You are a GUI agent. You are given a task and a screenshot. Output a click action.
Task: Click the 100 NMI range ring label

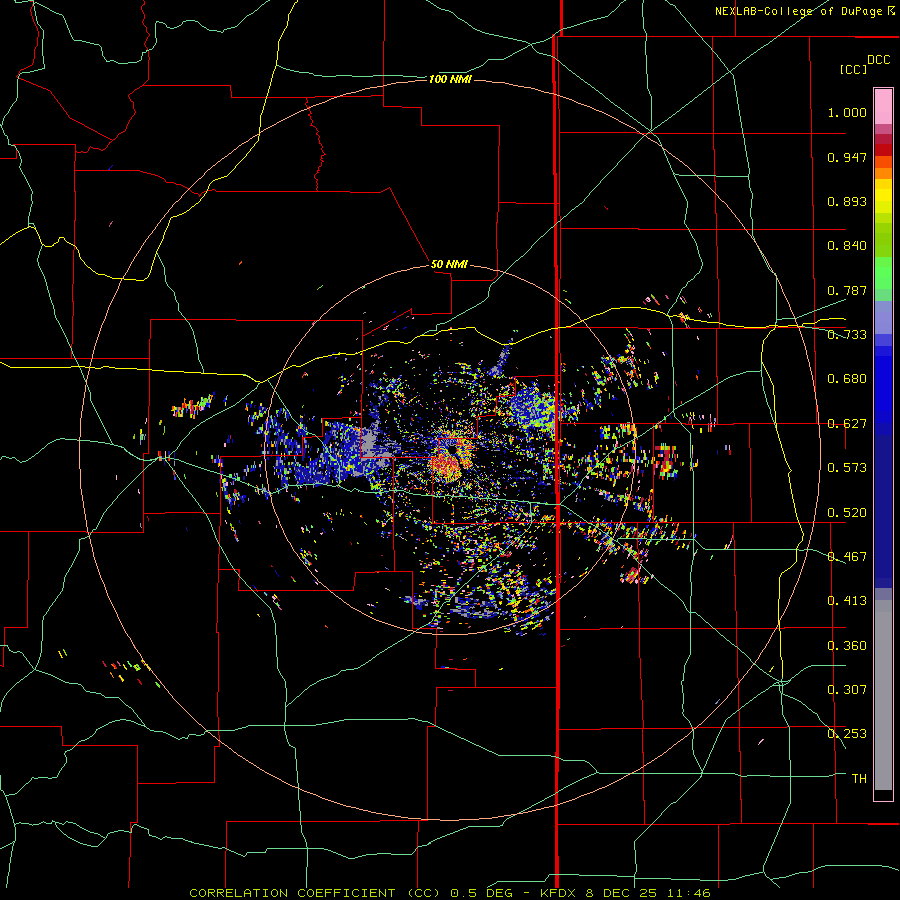pos(450,79)
